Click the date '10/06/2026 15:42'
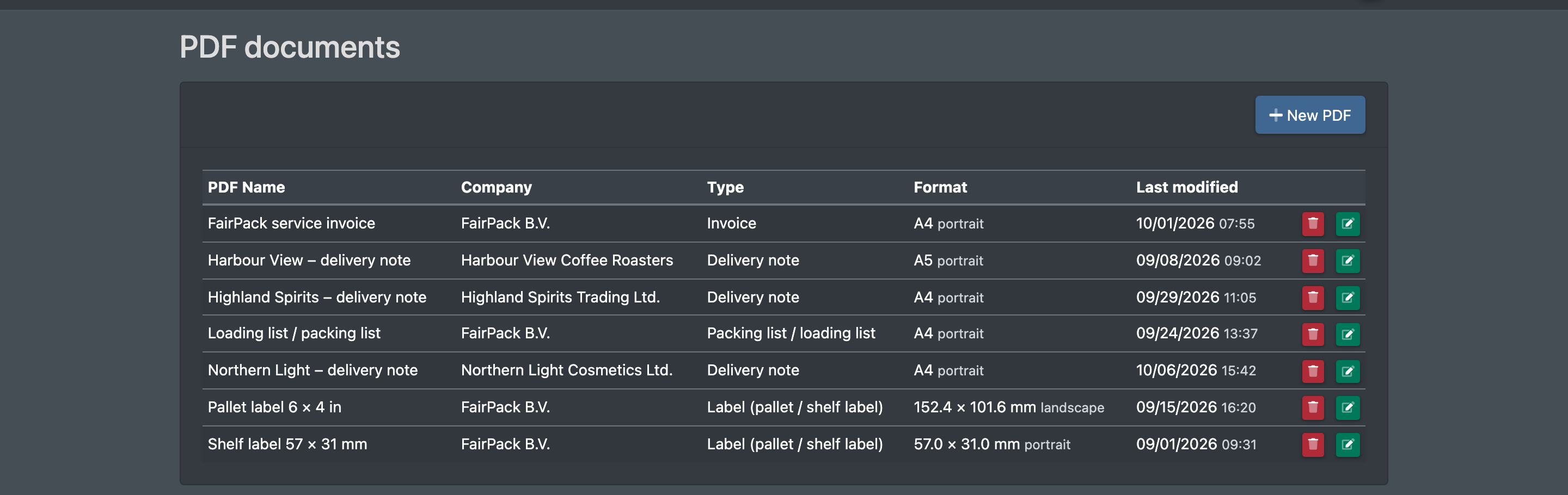Viewport: 1568px width, 495px height. point(1195,370)
